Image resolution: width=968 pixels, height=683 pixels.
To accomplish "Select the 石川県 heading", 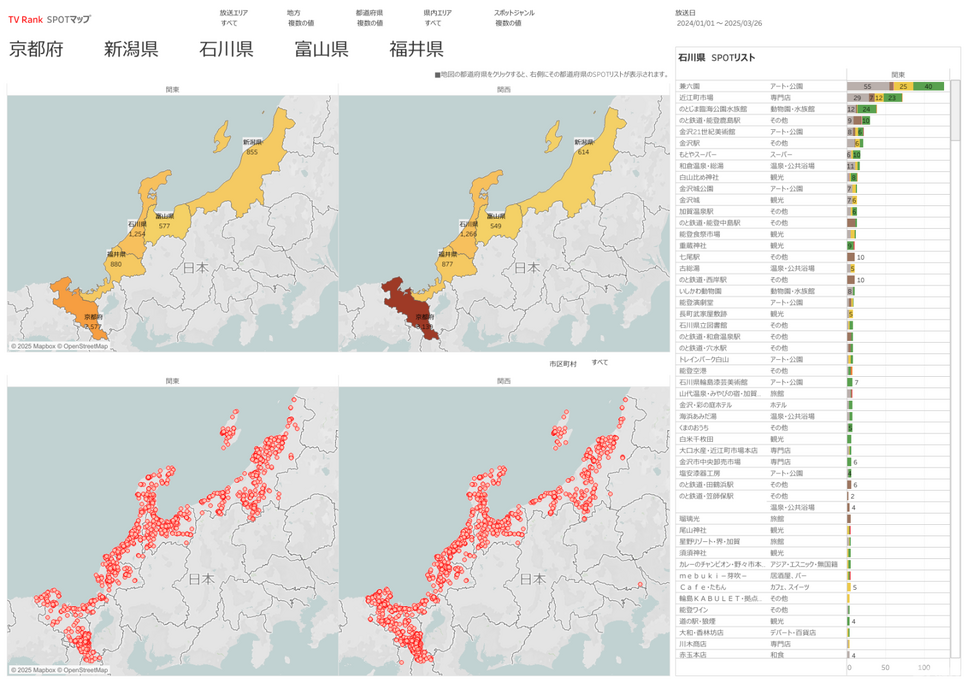I will tap(225, 50).
